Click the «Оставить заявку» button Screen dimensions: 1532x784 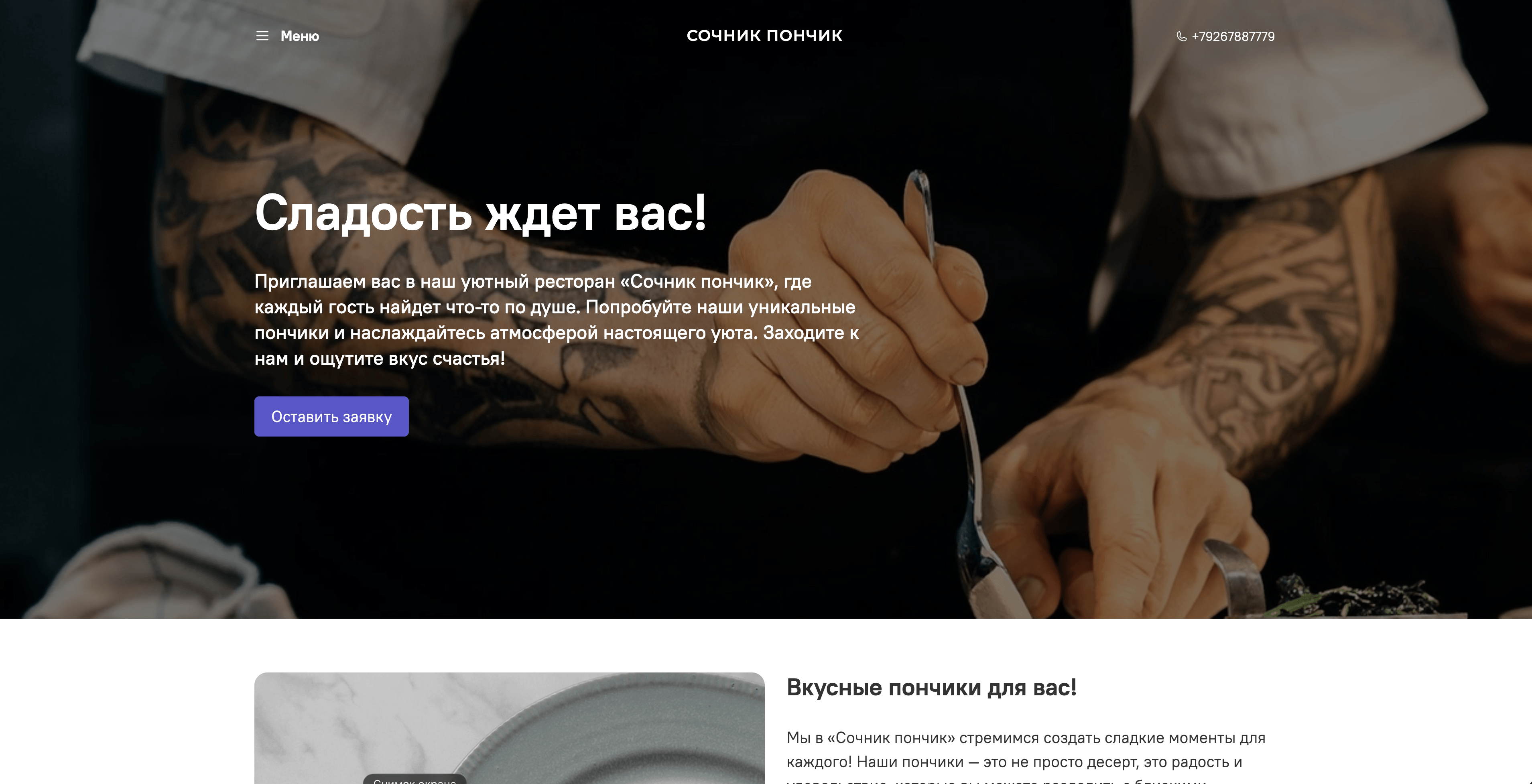tap(331, 416)
